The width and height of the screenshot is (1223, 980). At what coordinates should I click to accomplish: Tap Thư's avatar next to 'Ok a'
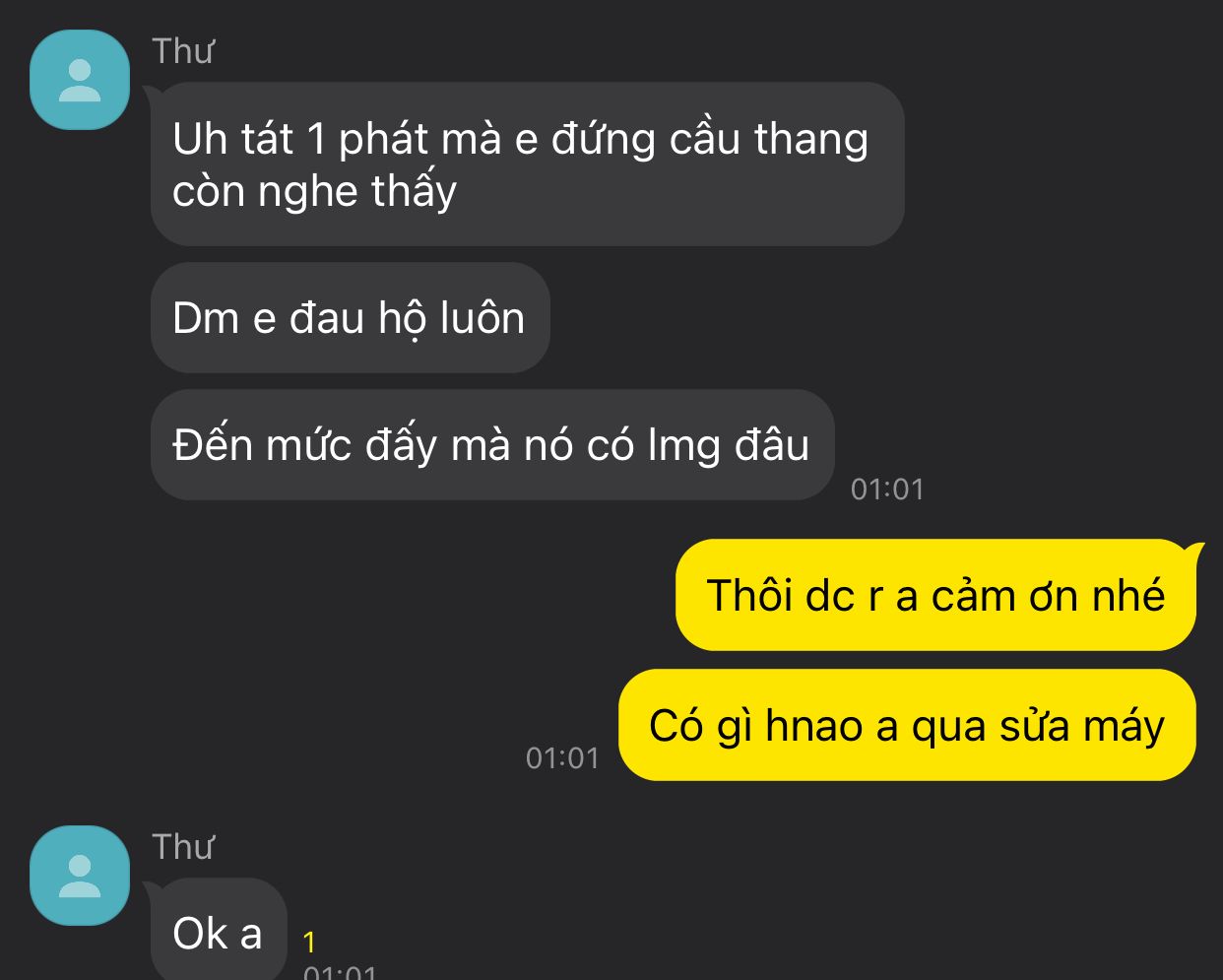[x=80, y=876]
